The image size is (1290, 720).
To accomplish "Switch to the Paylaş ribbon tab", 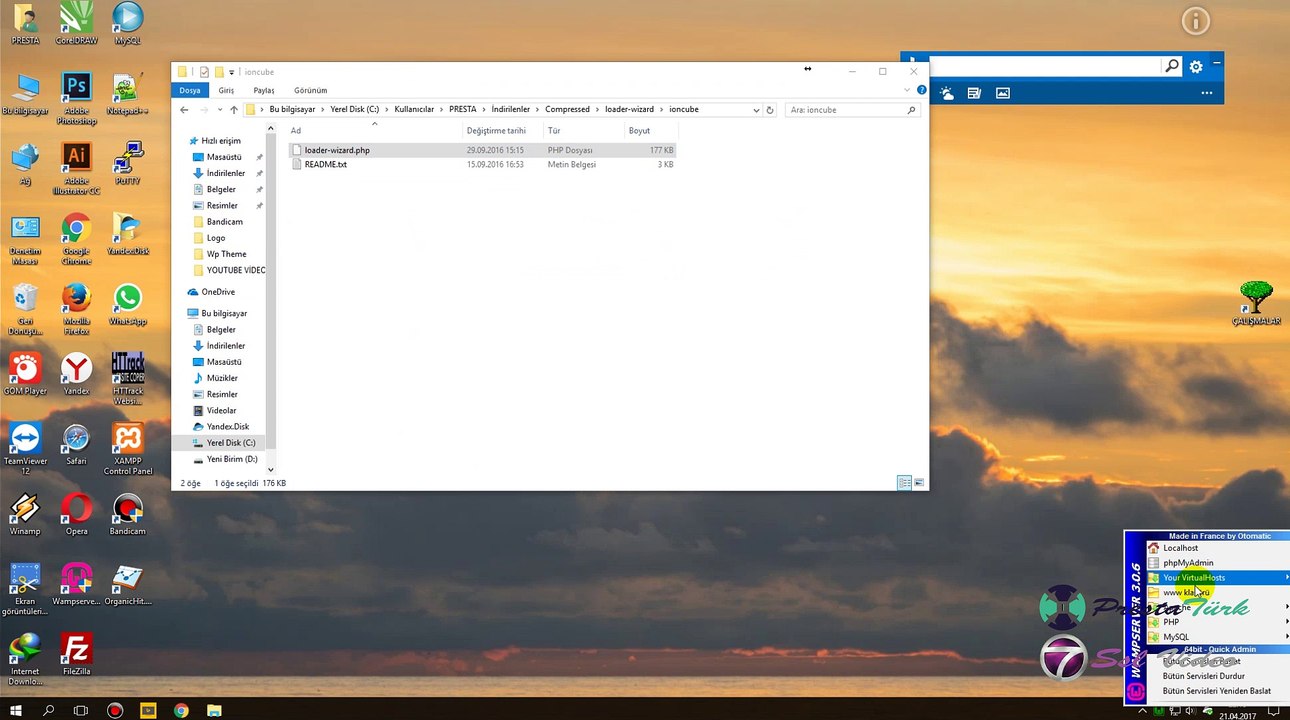I will pos(264,90).
